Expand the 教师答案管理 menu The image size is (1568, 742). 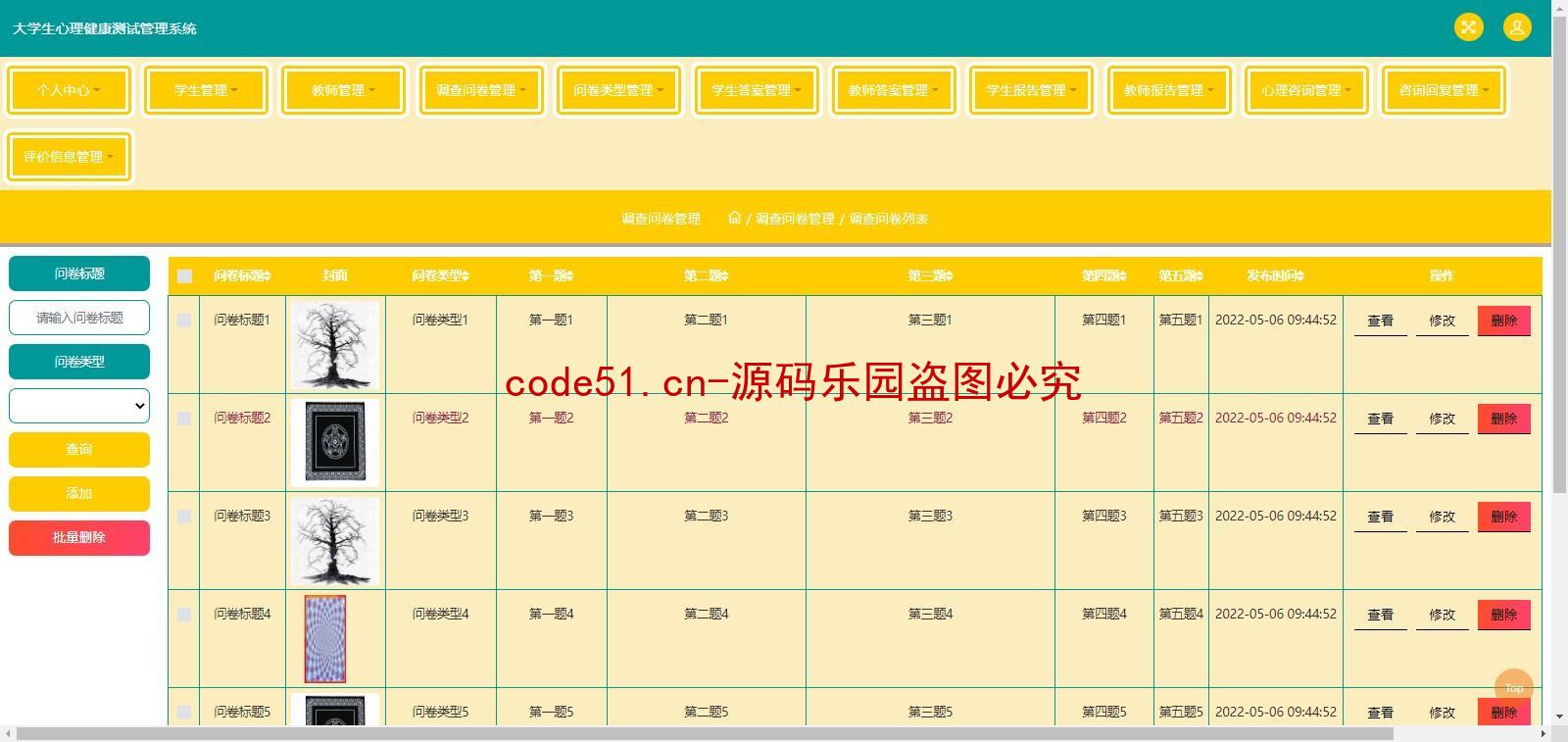(x=894, y=90)
